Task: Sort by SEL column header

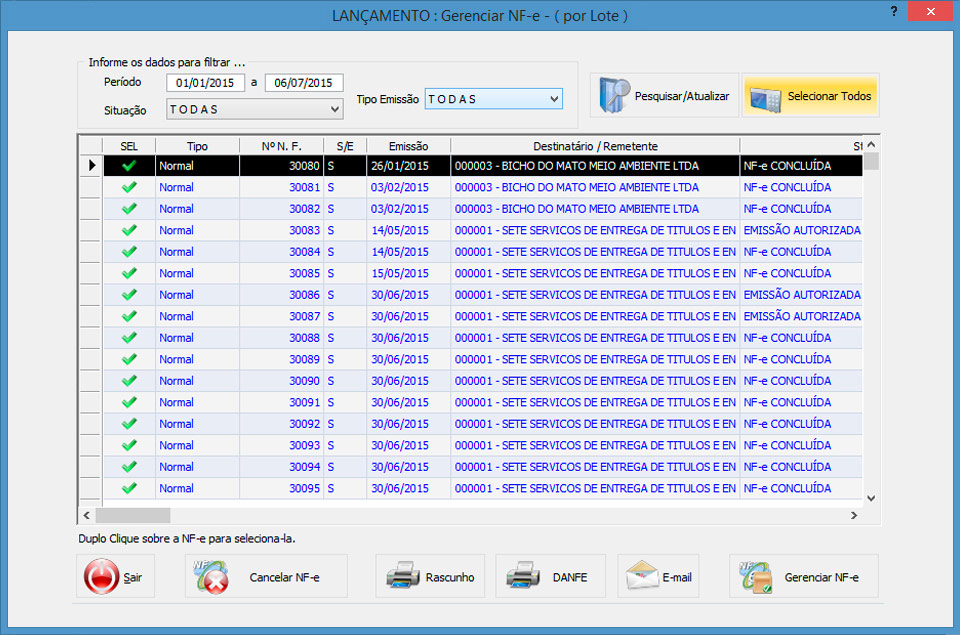Action: click(129, 146)
